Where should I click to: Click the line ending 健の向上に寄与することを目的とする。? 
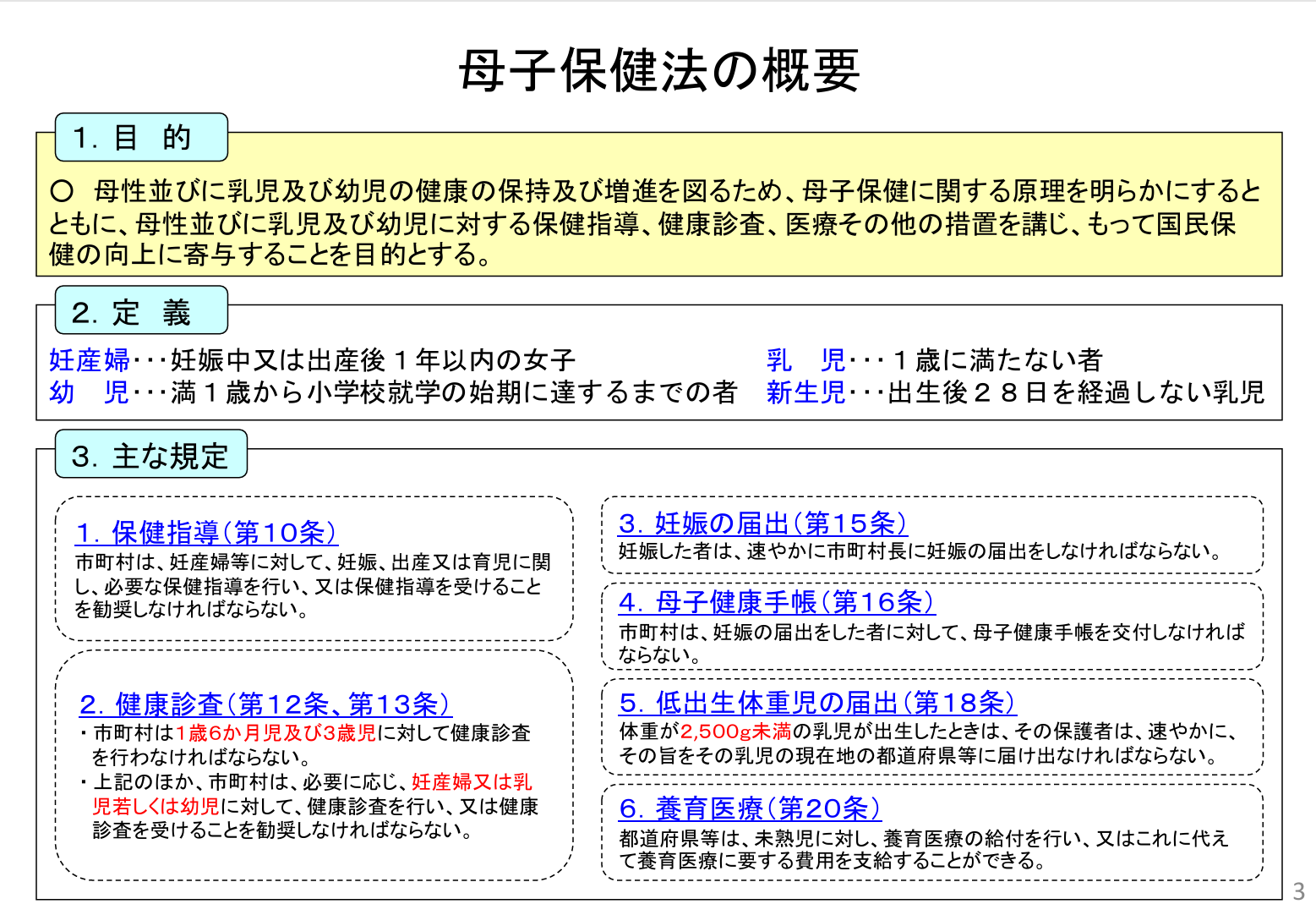[x=271, y=255]
